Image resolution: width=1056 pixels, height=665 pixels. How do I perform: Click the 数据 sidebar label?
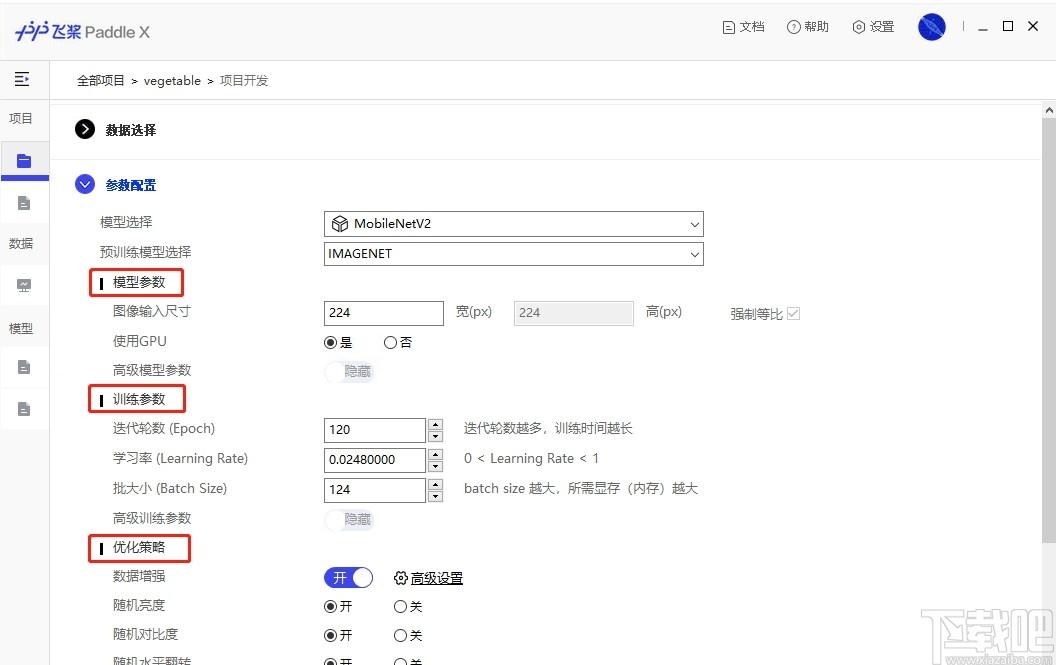(20, 244)
